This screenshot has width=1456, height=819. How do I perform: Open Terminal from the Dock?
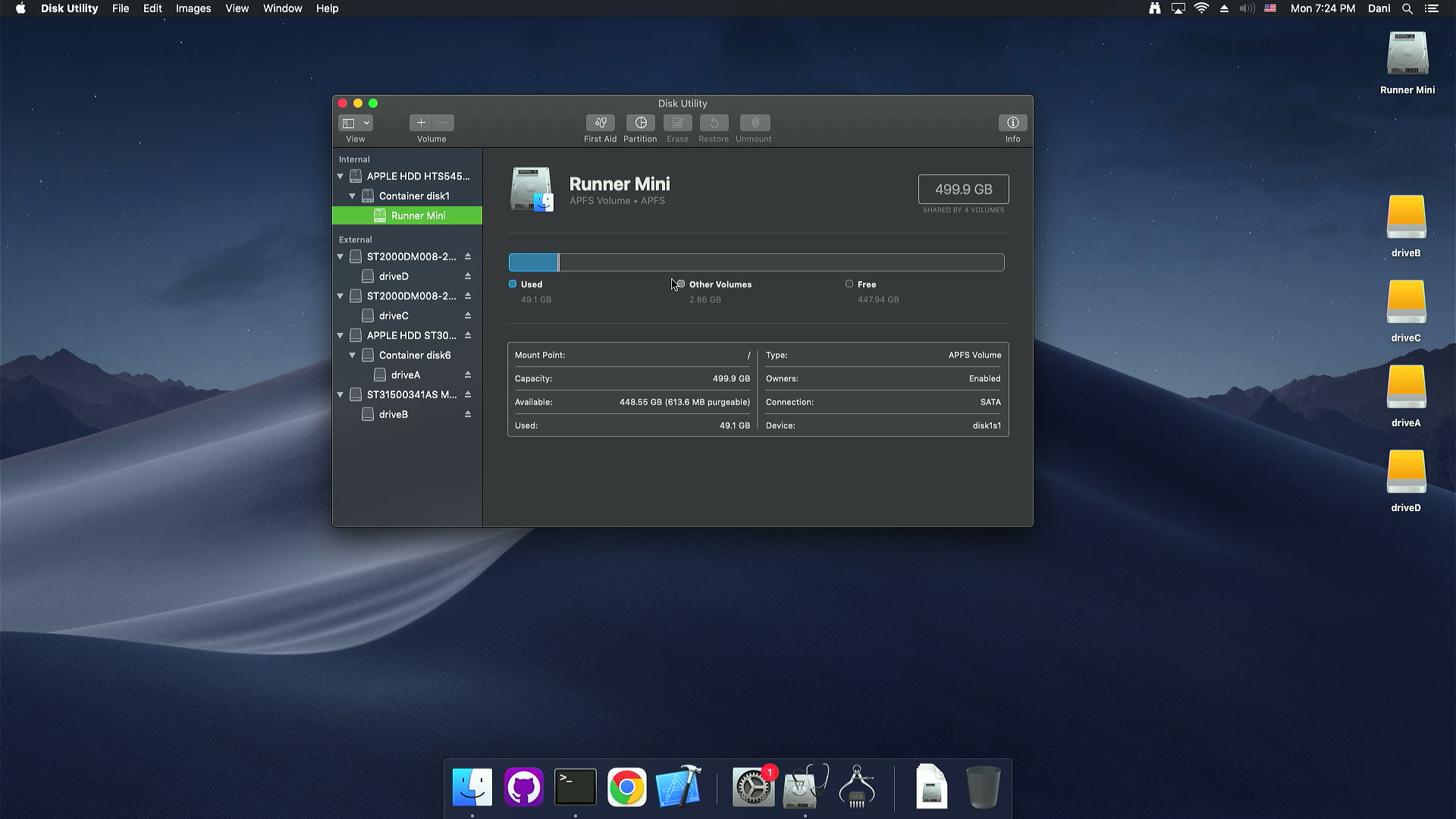pos(576,787)
